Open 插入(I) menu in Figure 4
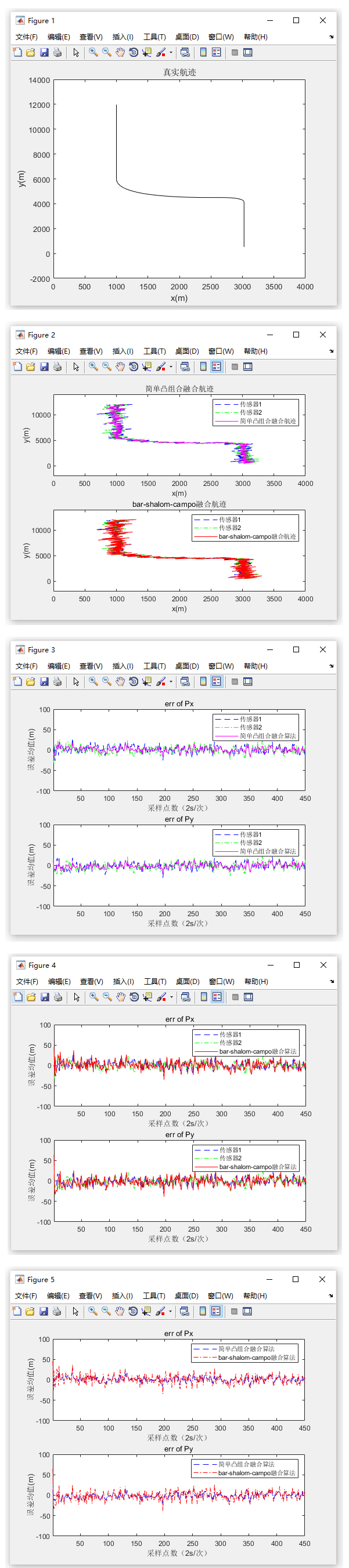This screenshot has width=349, height=1568. [x=124, y=981]
